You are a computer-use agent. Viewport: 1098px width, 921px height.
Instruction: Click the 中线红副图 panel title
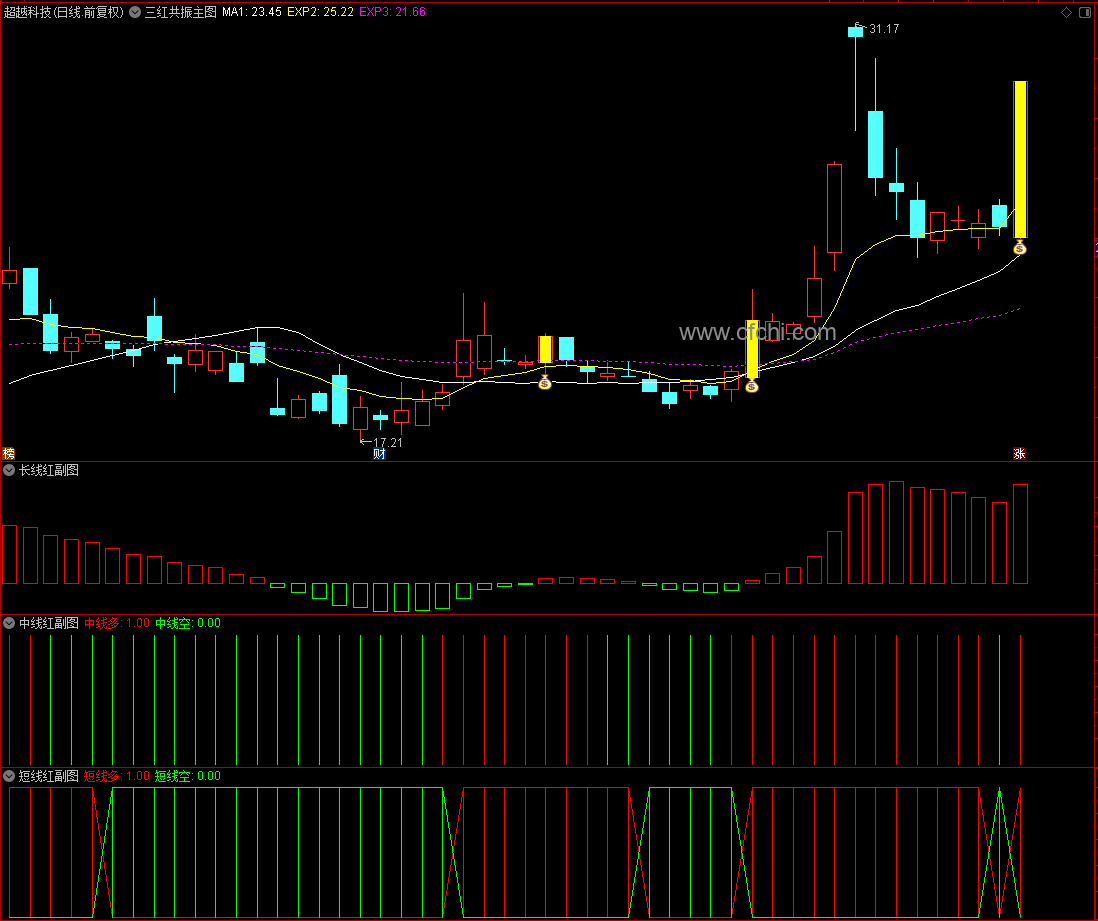pyautogui.click(x=48, y=623)
